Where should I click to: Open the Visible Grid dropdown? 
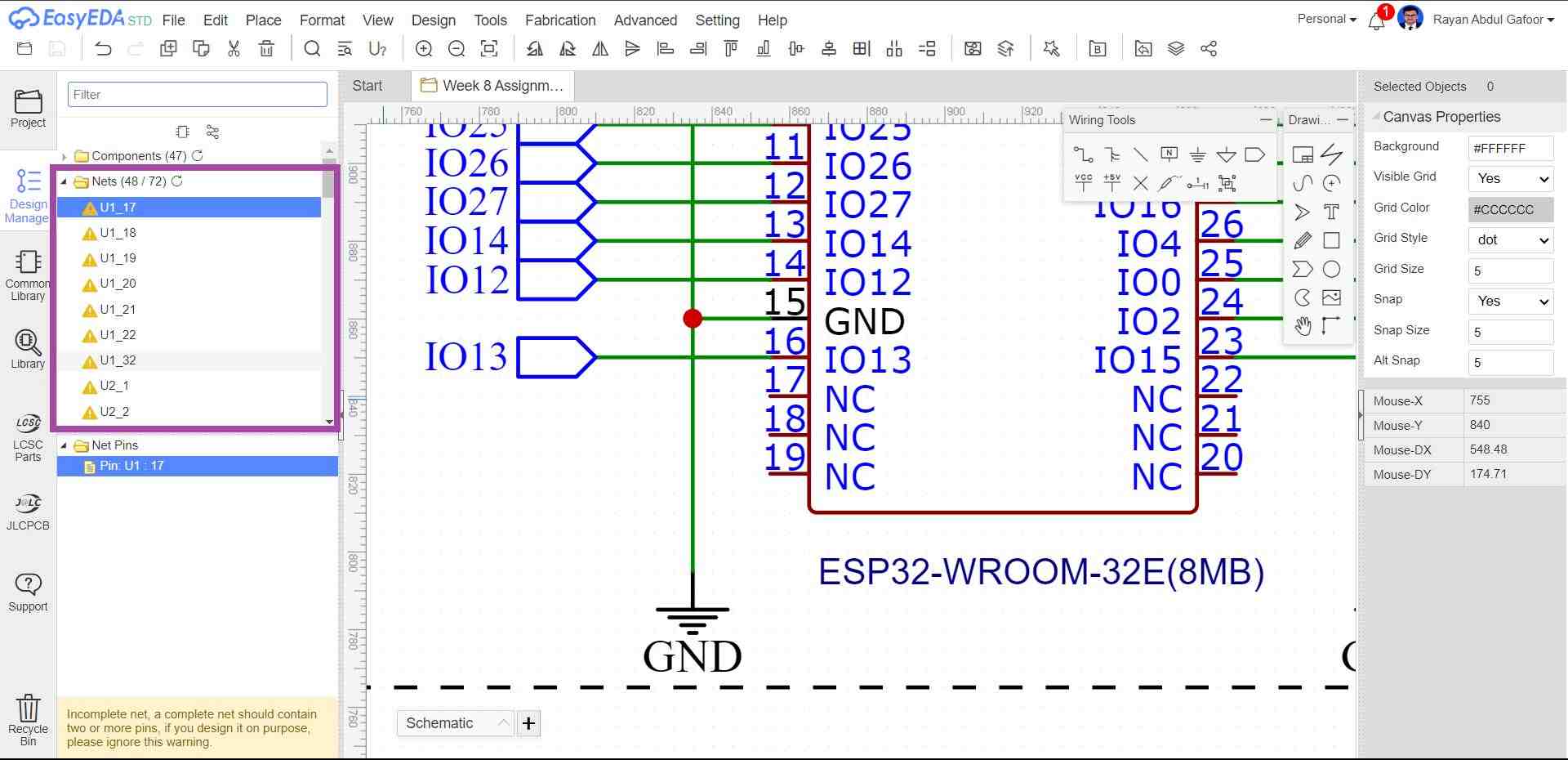(1511, 178)
